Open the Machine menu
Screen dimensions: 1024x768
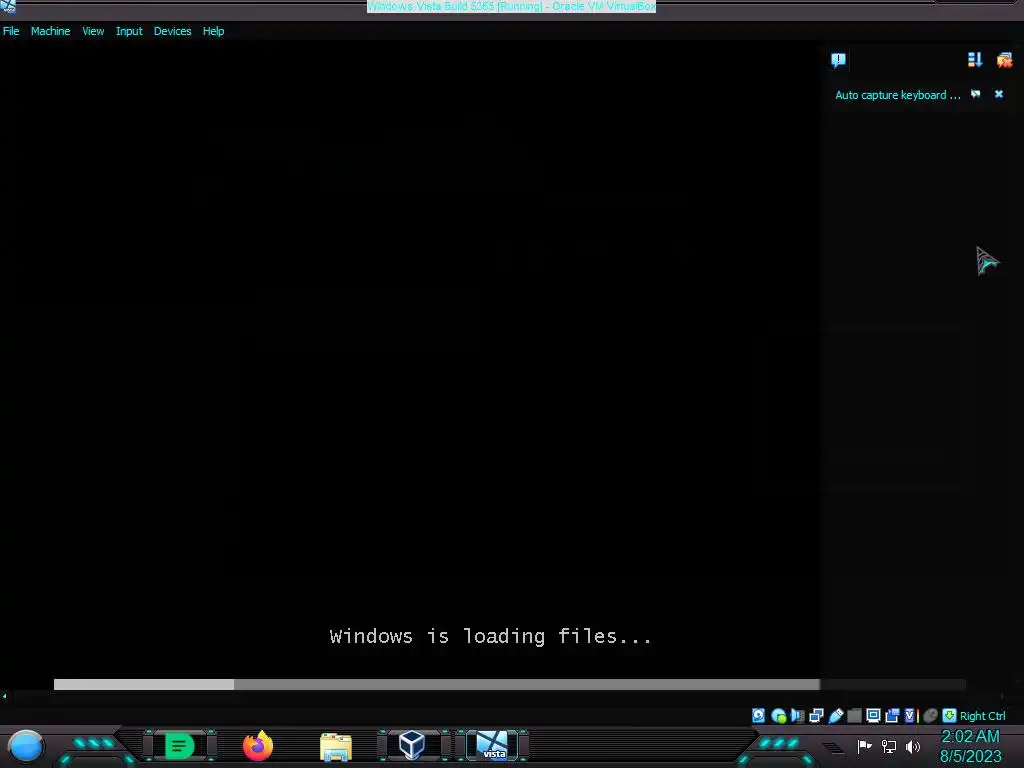coord(50,31)
